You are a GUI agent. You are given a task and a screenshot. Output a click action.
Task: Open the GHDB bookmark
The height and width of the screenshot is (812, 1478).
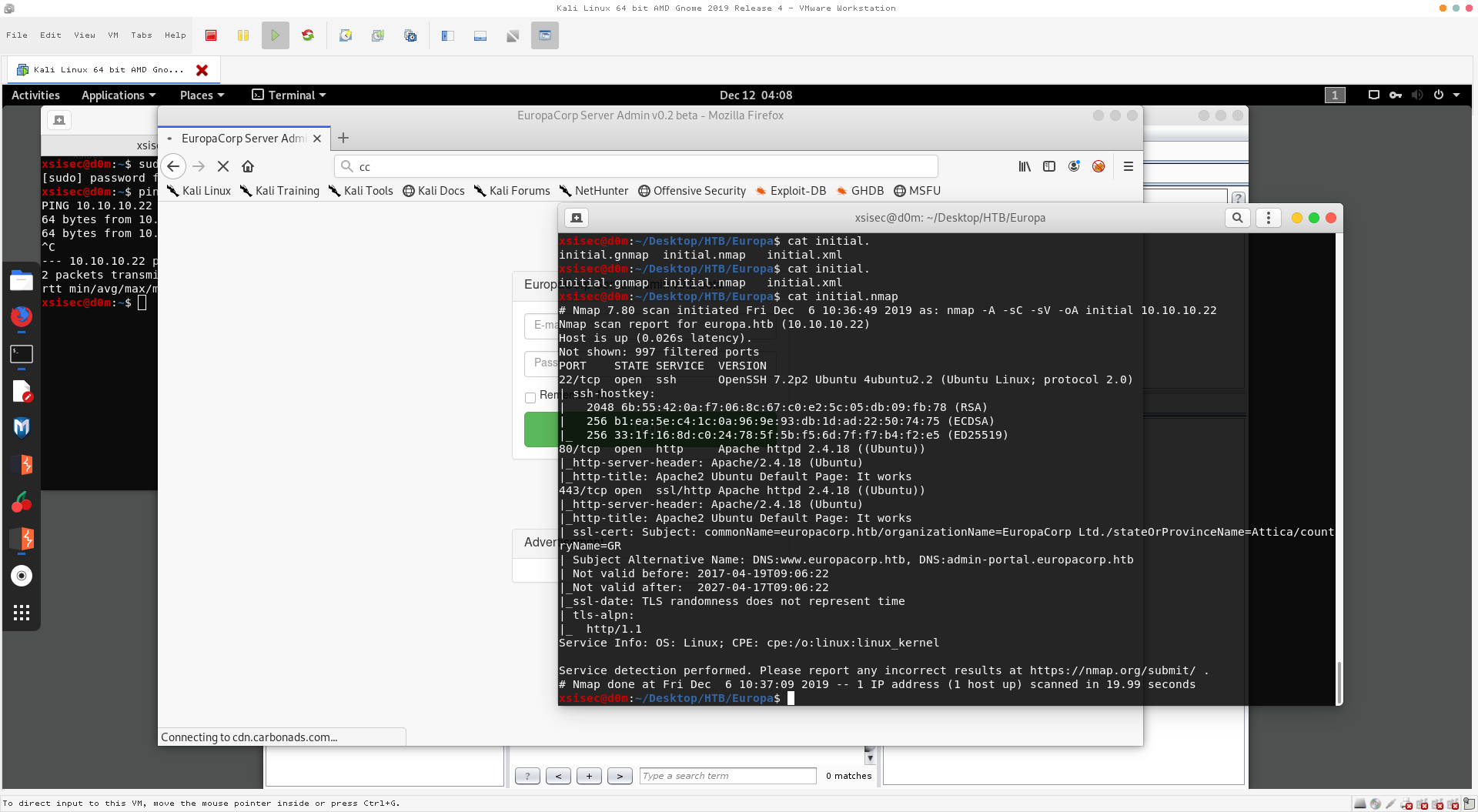860,191
